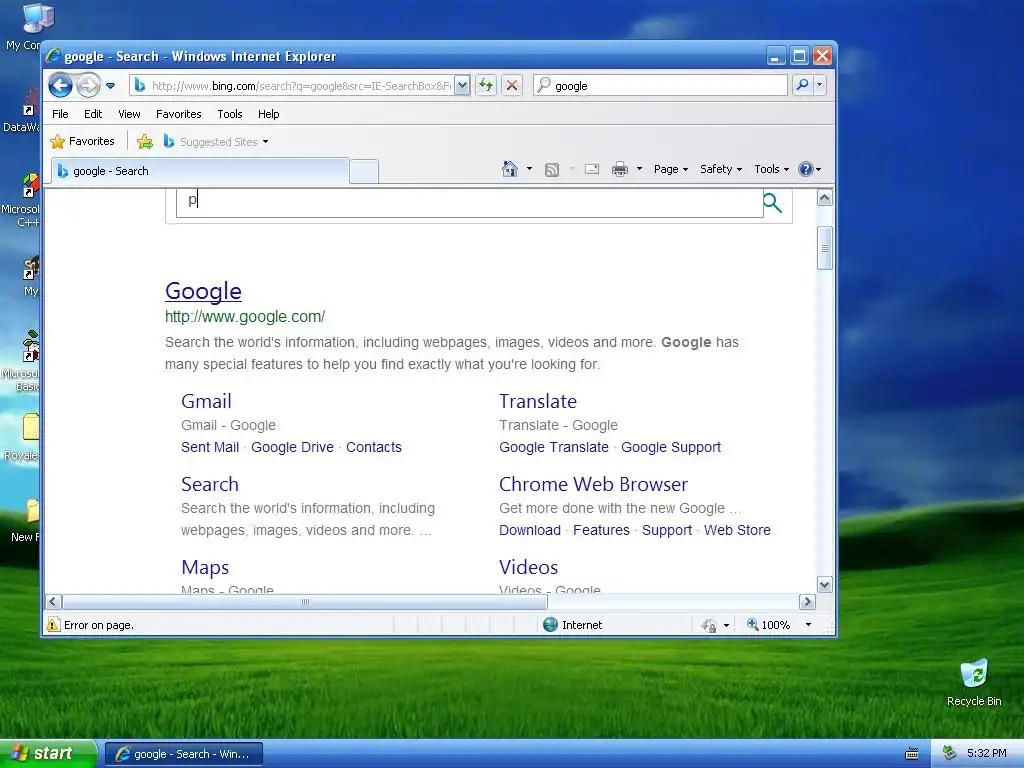Click the Features link under Chrome
Image resolution: width=1024 pixels, height=768 pixels.
[601, 530]
